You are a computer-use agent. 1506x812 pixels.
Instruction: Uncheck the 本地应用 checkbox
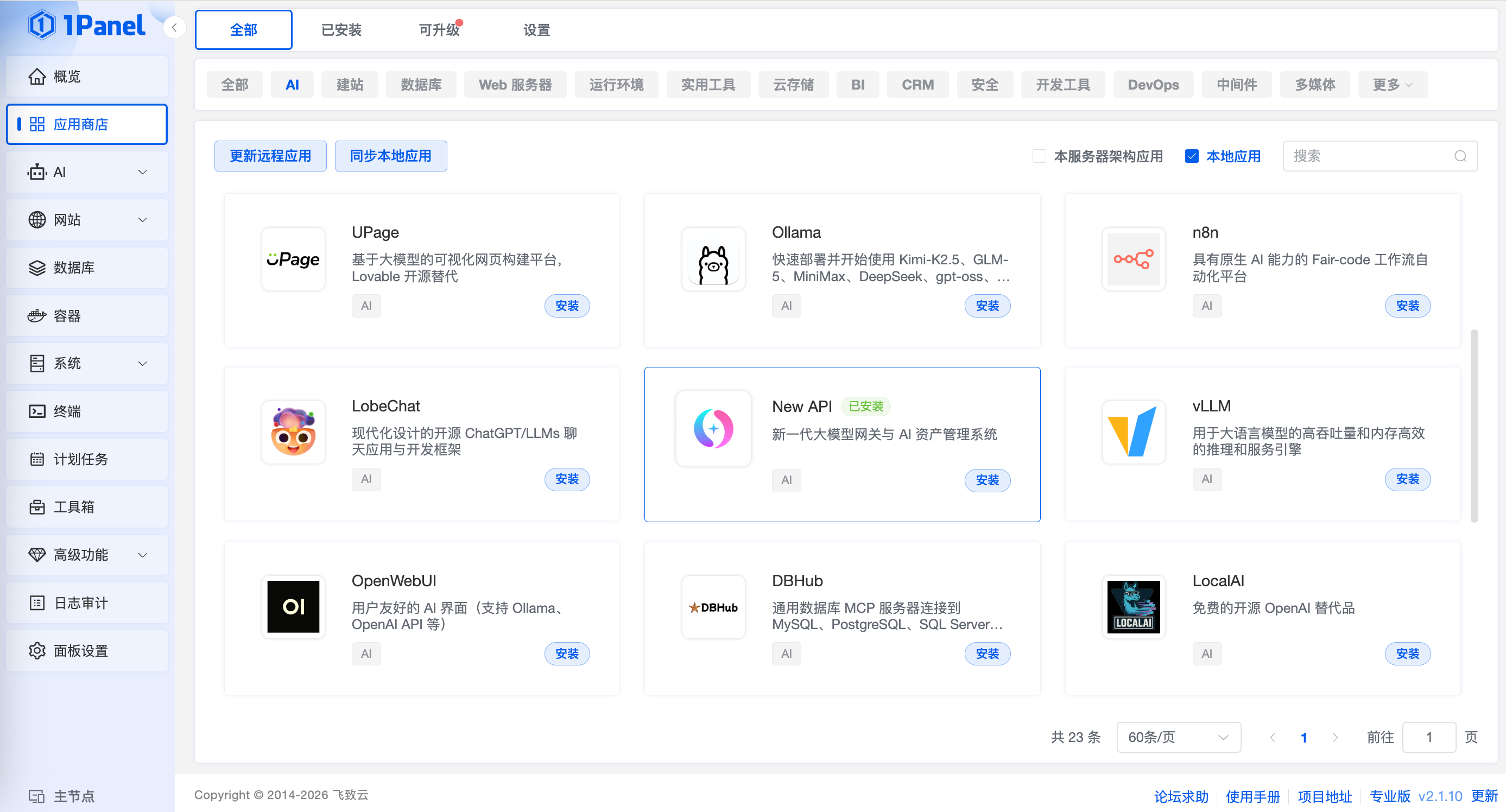(1191, 156)
